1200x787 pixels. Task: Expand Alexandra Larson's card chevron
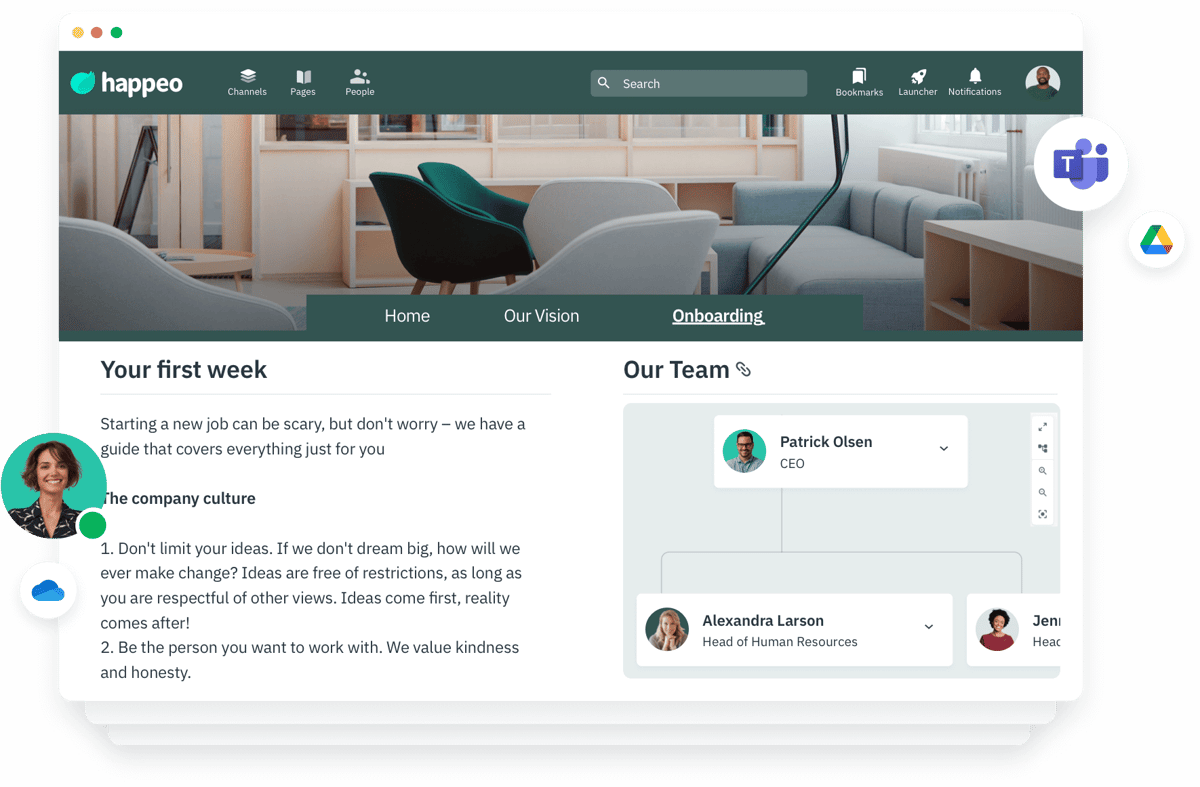pyautogui.click(x=928, y=627)
